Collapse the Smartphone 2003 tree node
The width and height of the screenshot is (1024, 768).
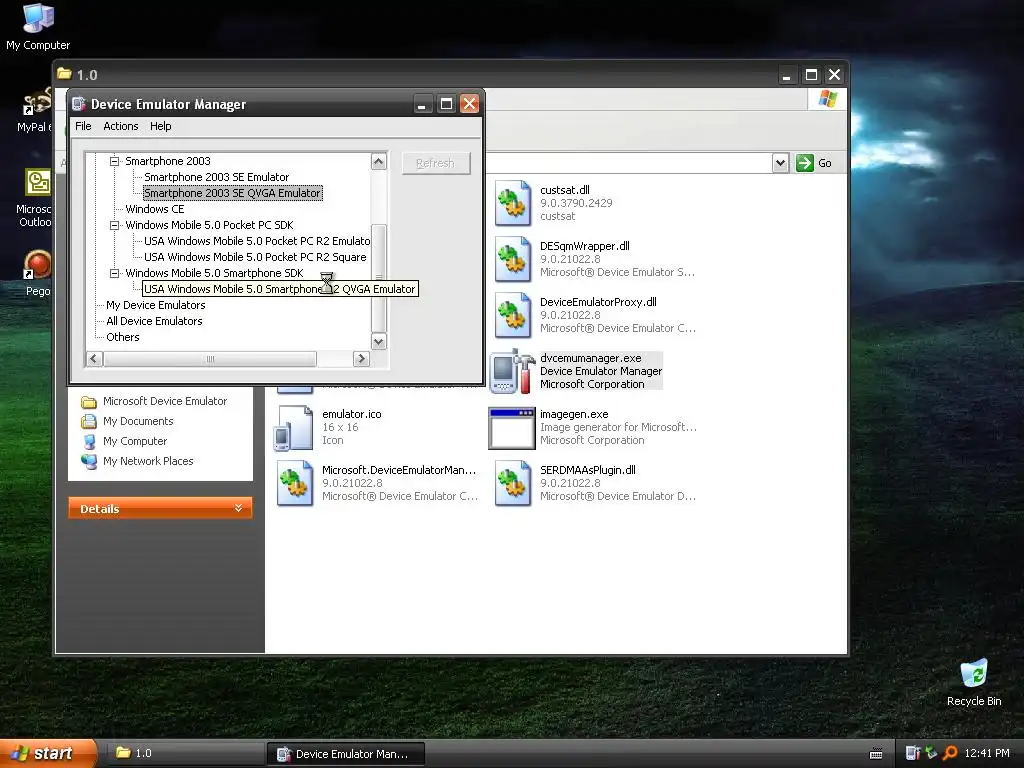pyautogui.click(x=114, y=161)
